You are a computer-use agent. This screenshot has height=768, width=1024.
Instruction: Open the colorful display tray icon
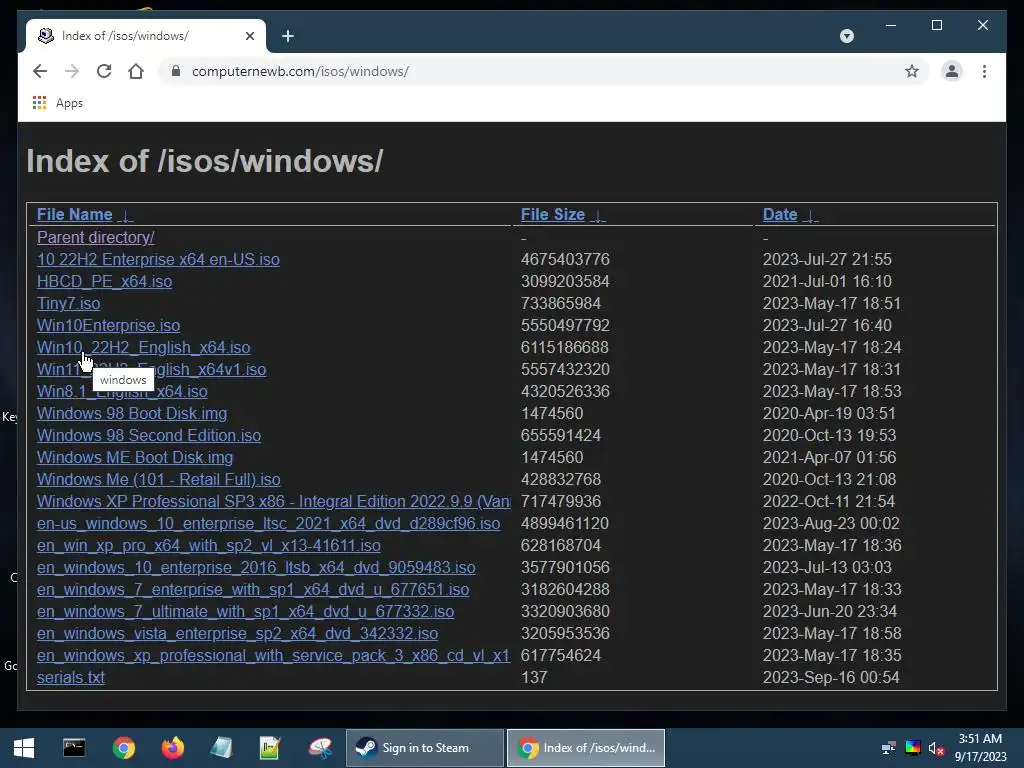coord(912,748)
